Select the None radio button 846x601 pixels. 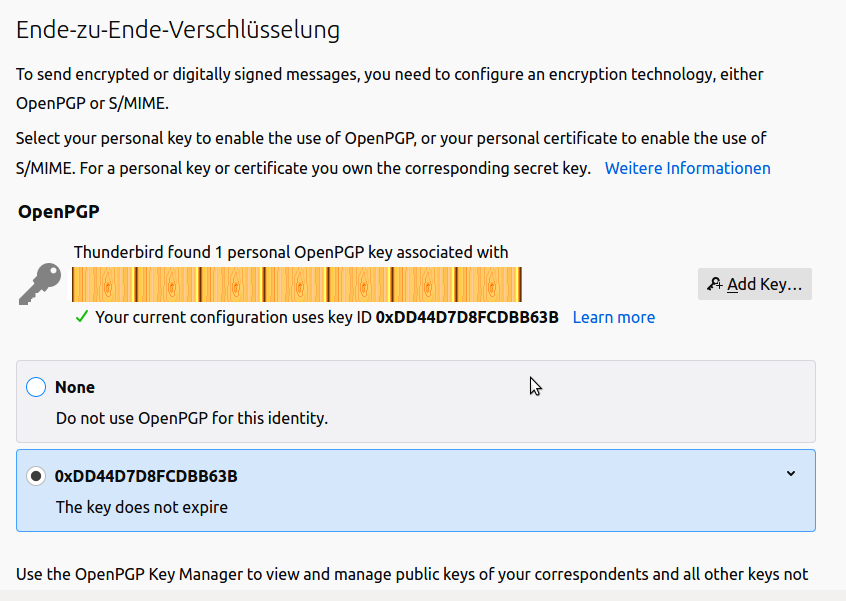click(36, 387)
